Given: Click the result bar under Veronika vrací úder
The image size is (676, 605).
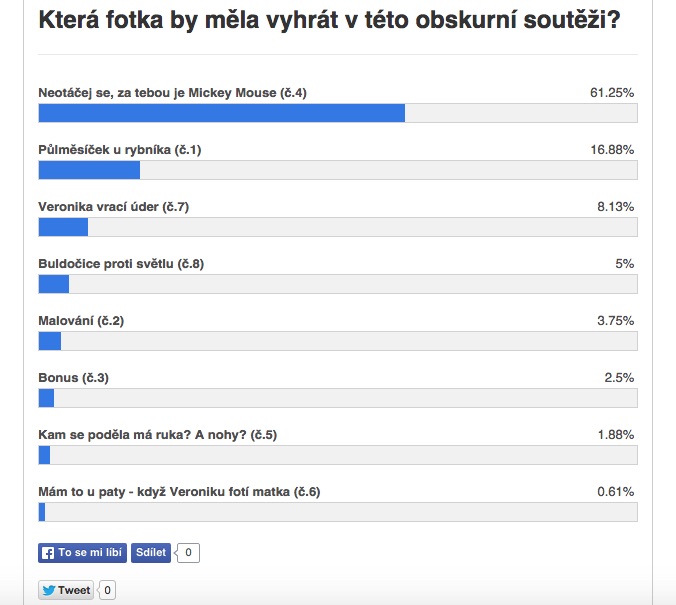Looking at the screenshot, I should coord(337,227).
